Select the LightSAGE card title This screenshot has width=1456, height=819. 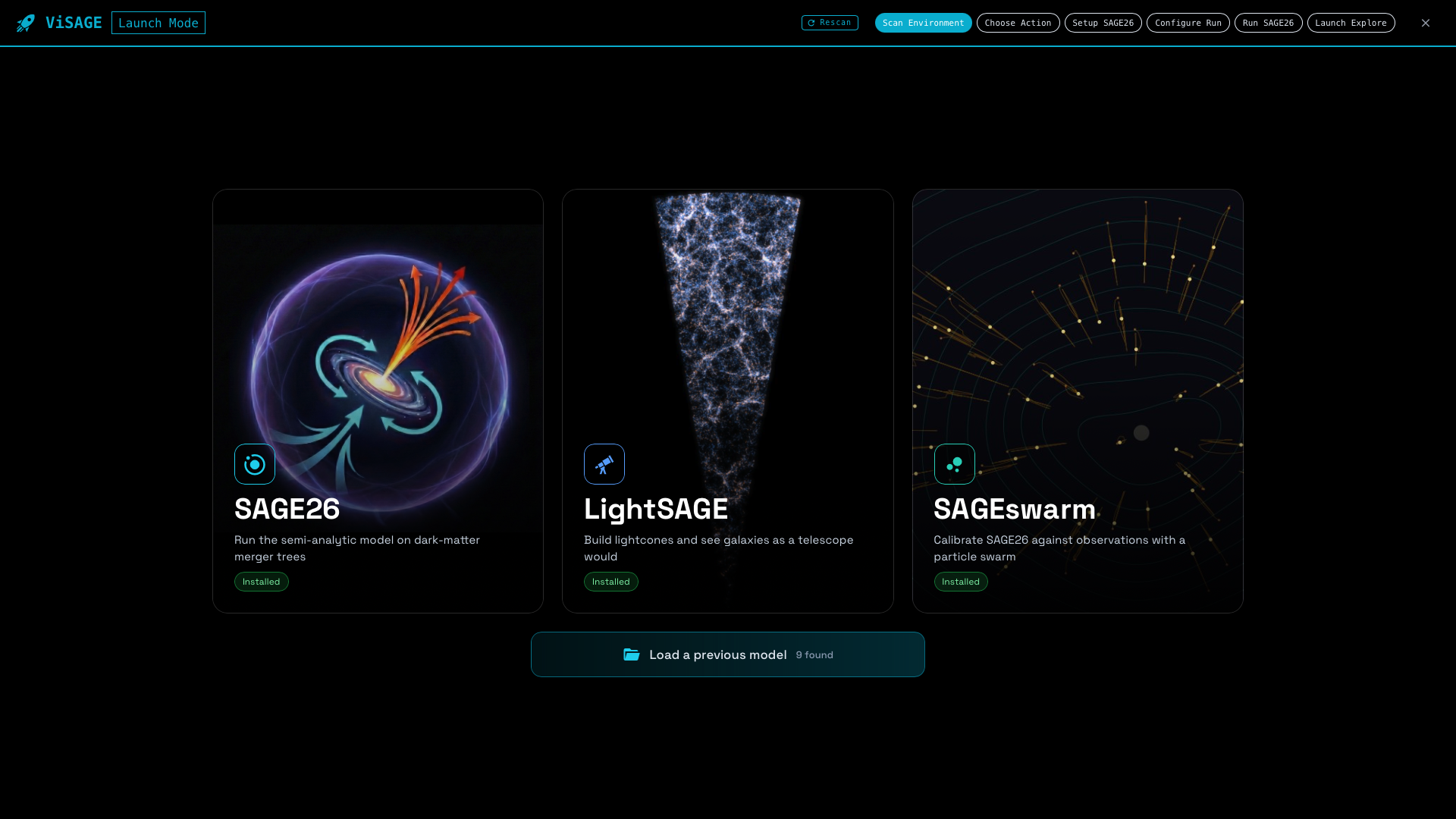(x=656, y=509)
